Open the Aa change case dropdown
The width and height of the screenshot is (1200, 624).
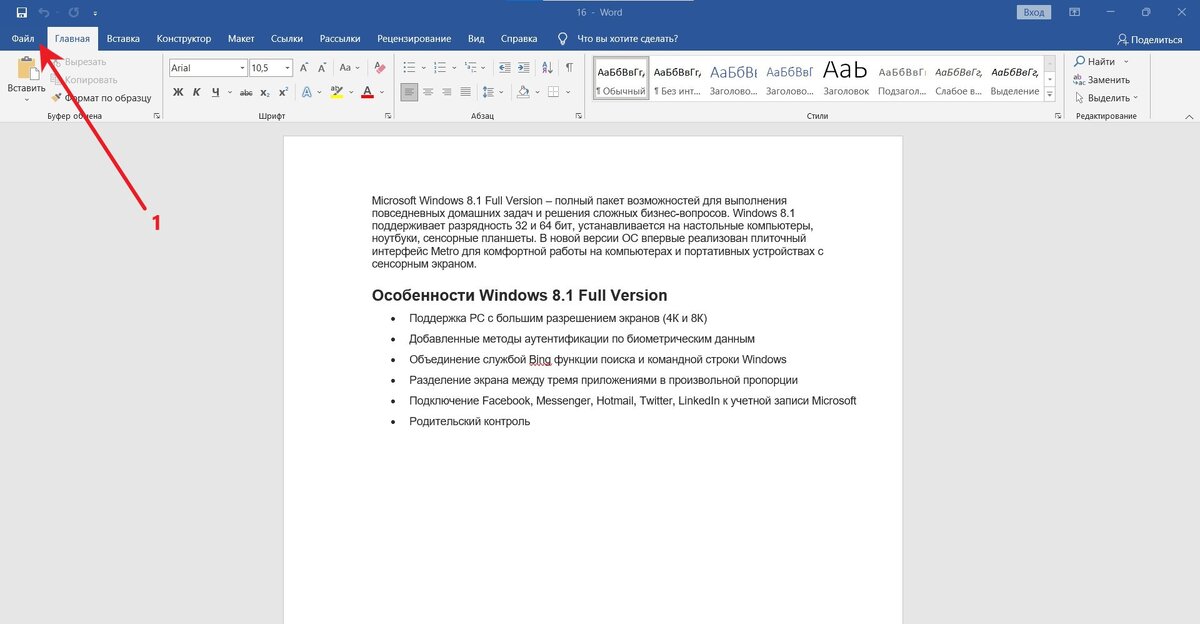[x=349, y=68]
